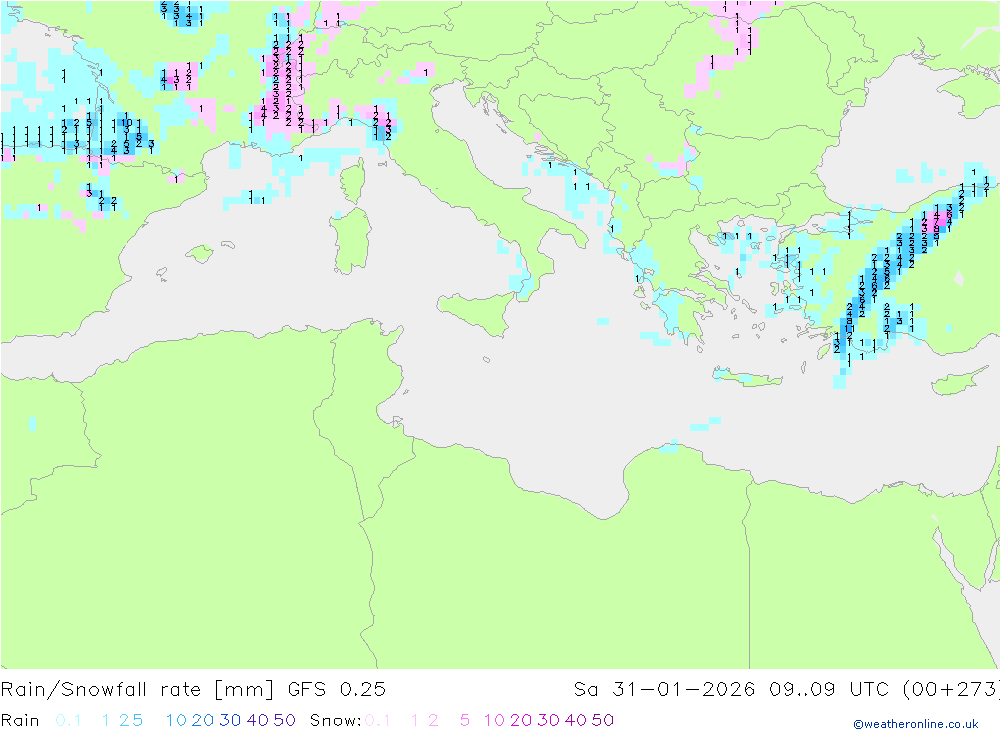Select the Rain legend value 20
Viewport: 1000px width, 733px height.
[203, 720]
